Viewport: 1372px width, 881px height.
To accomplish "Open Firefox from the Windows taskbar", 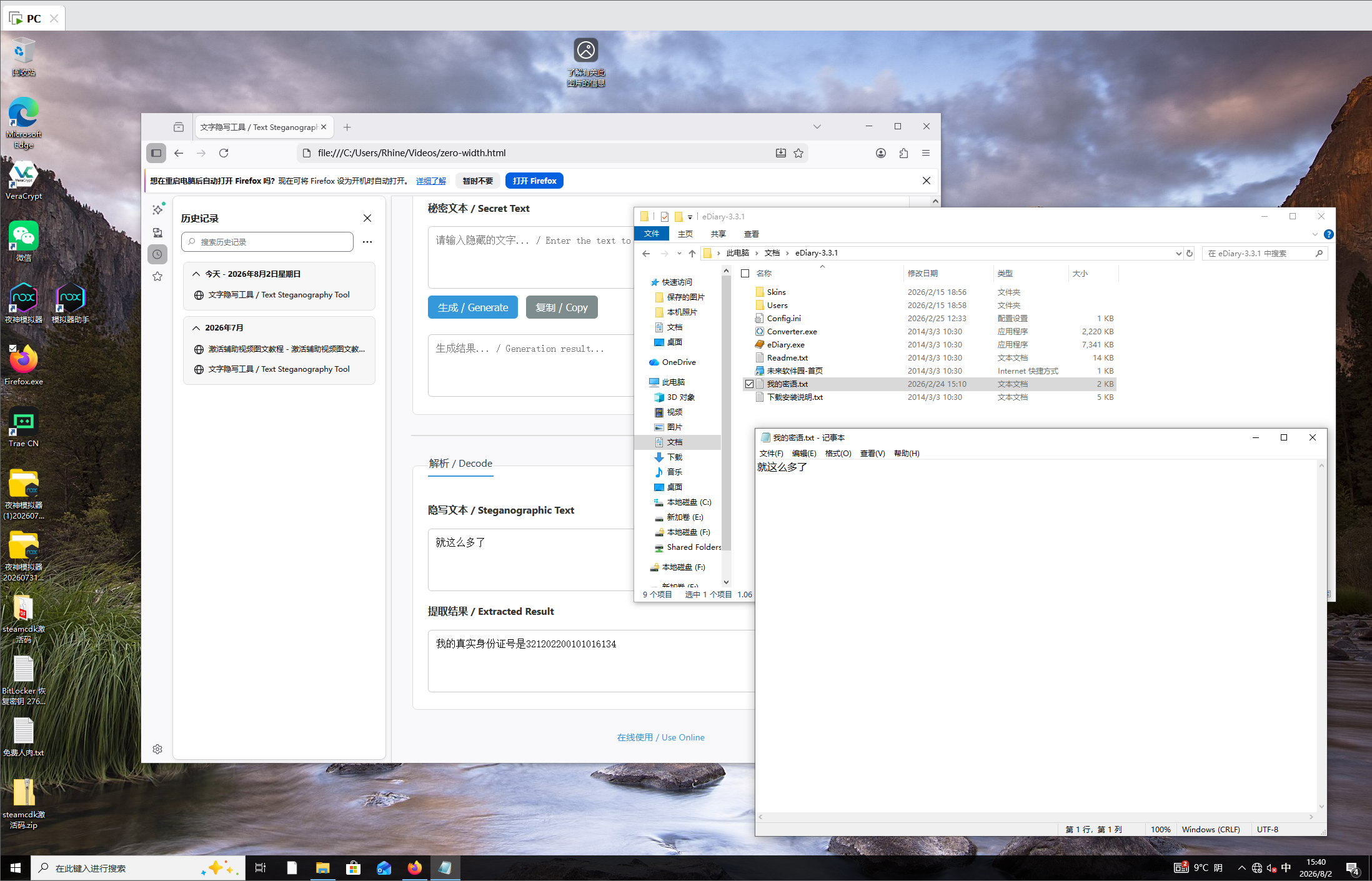I will (414, 868).
